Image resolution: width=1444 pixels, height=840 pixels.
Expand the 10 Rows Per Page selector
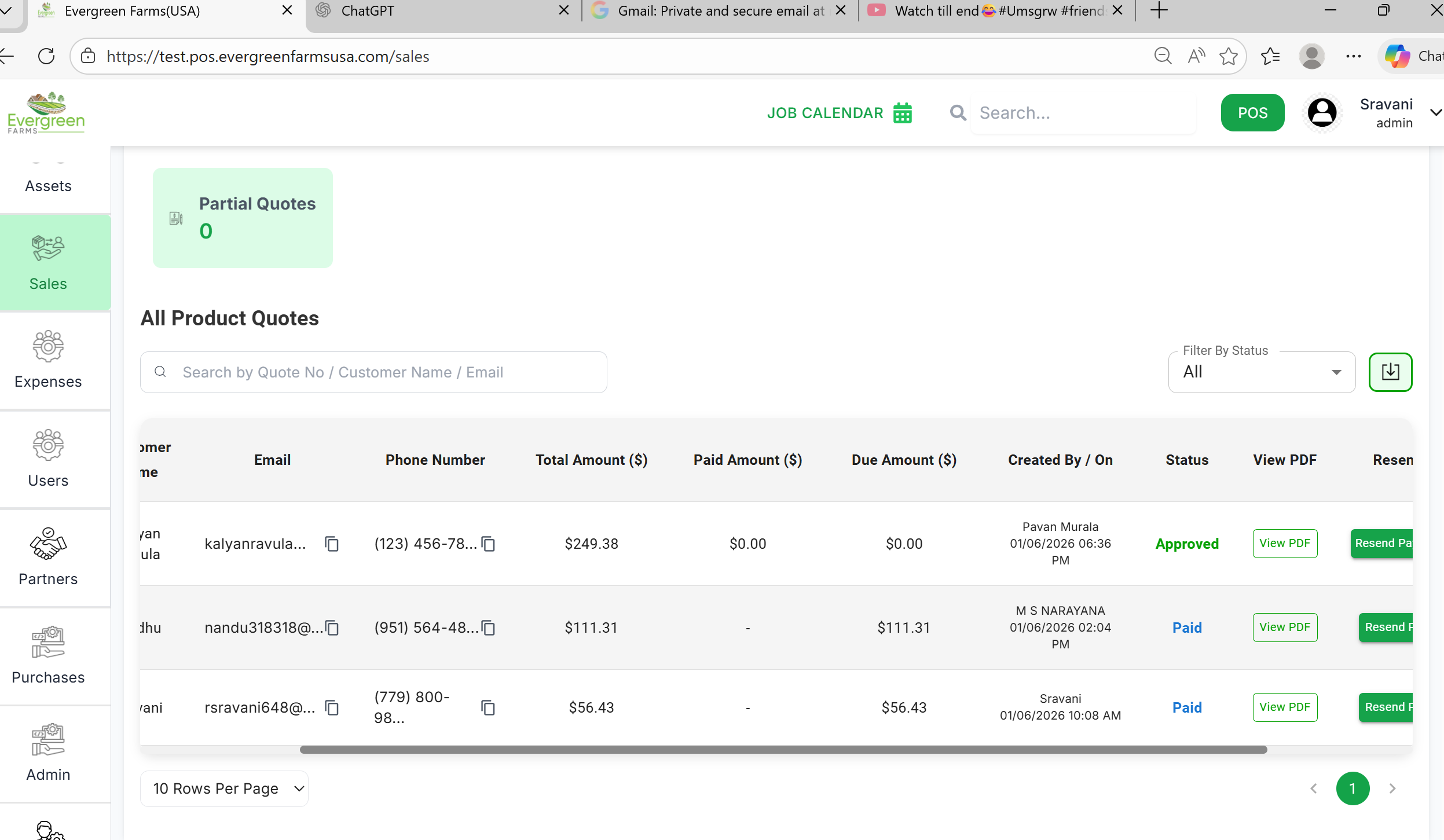pos(224,788)
